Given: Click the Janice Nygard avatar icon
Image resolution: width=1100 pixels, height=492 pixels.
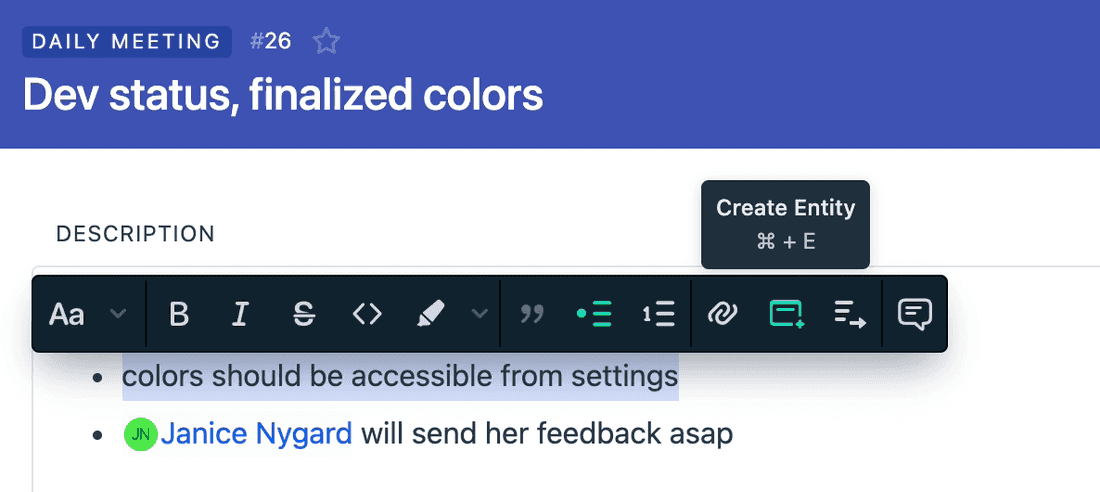Looking at the screenshot, I should click(x=141, y=435).
